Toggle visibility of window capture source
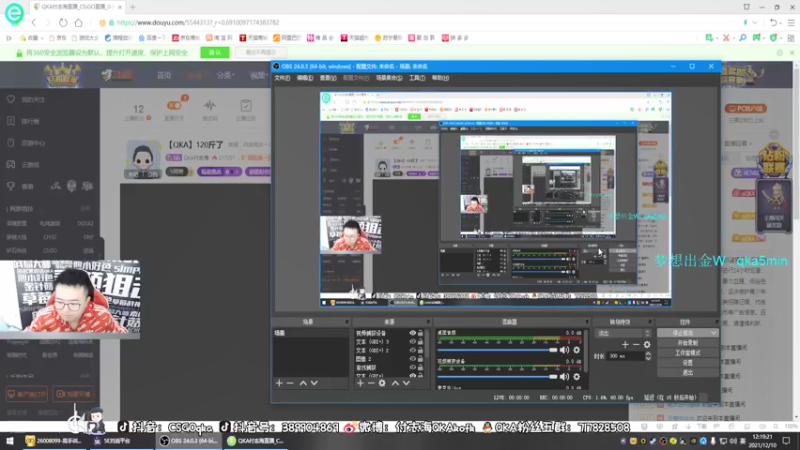 [x=412, y=367]
